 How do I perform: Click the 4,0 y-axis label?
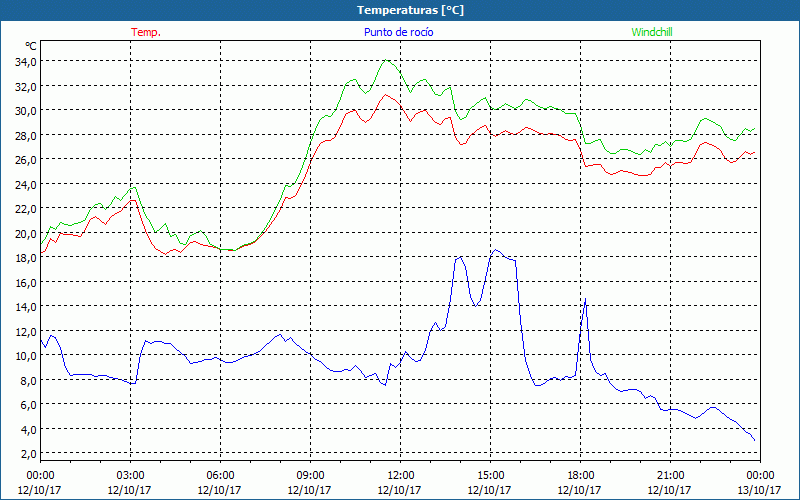click(29, 429)
